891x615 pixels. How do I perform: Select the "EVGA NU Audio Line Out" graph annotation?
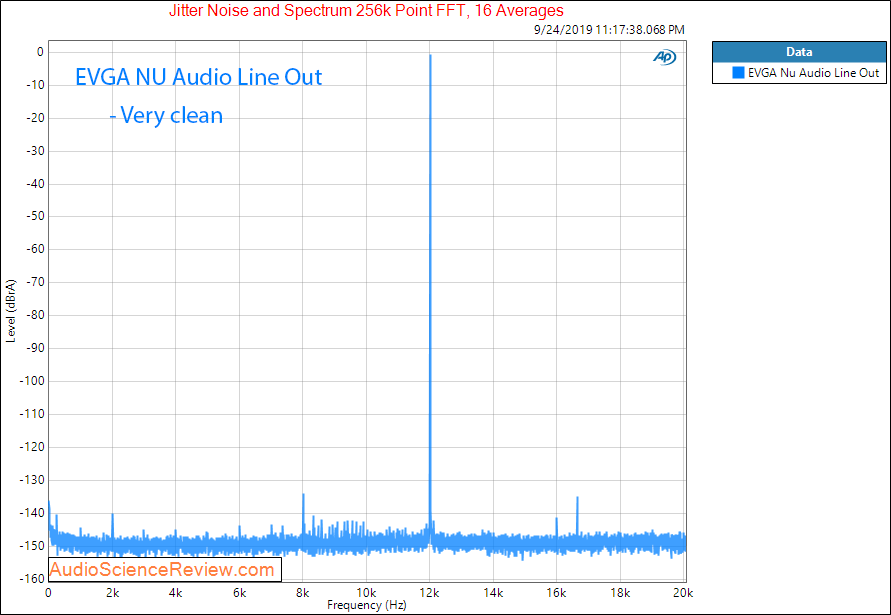tap(199, 77)
